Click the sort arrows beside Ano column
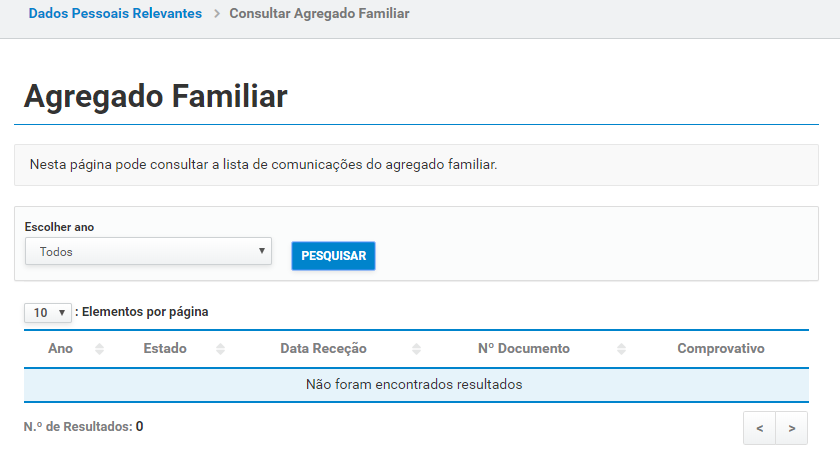 click(99, 349)
